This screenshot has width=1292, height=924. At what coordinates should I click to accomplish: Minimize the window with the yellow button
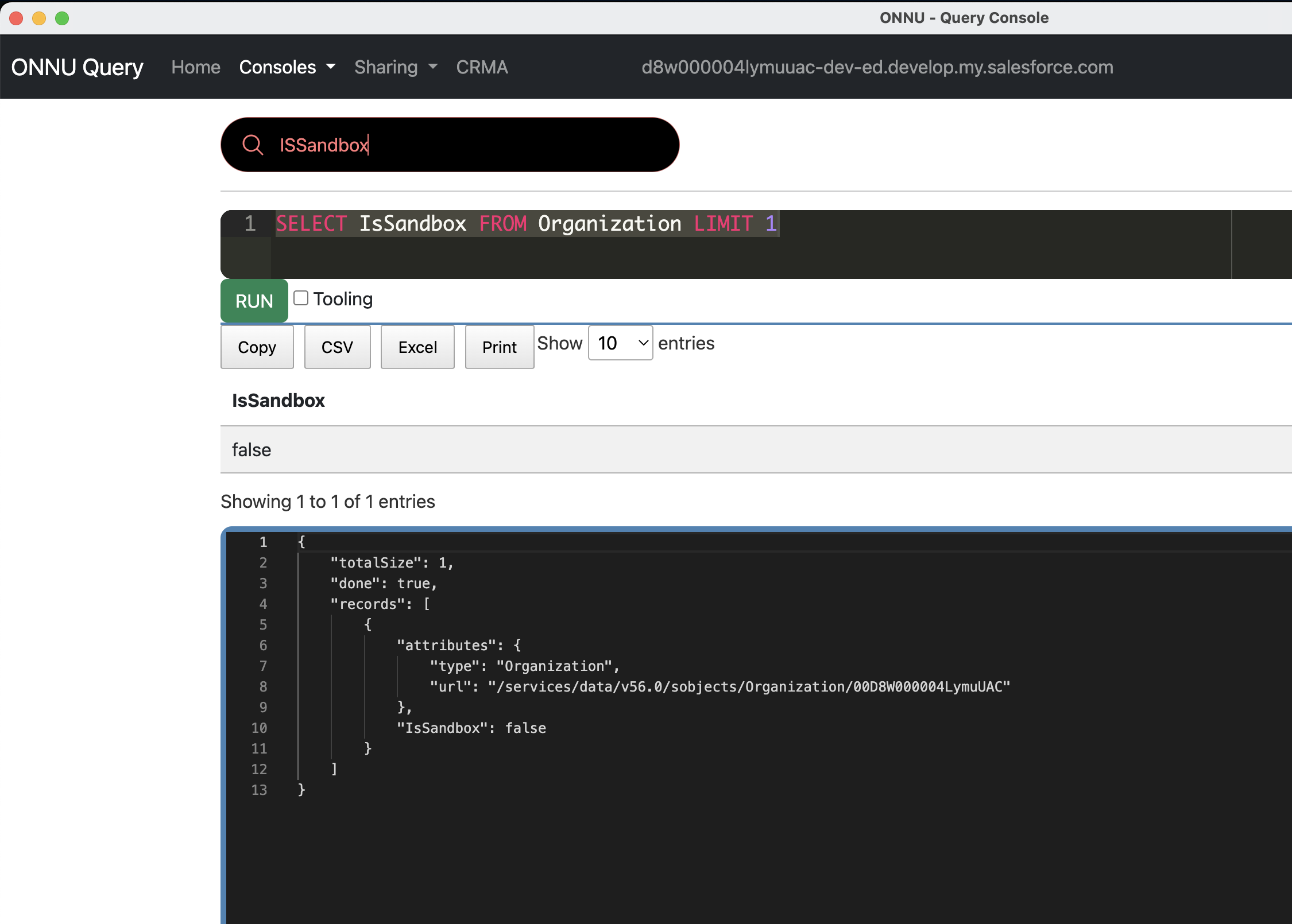pyautogui.click(x=39, y=18)
